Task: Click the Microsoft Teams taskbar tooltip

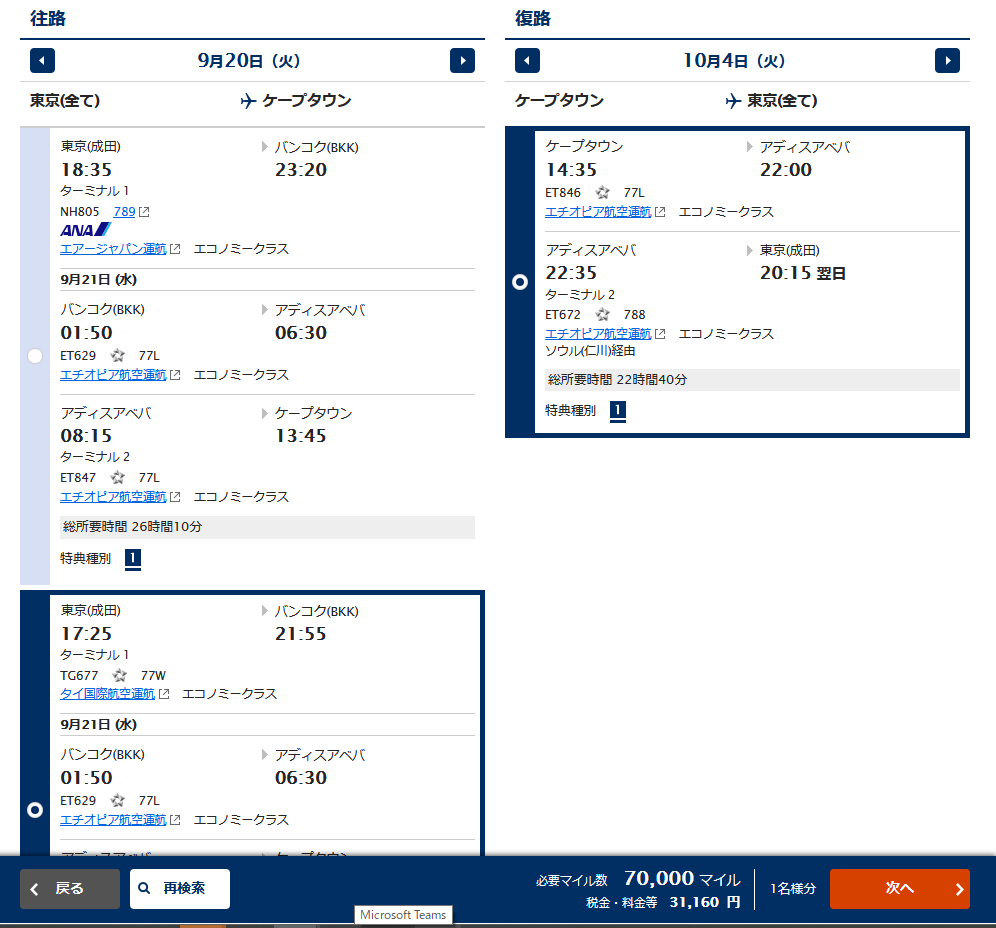Action: click(x=403, y=915)
